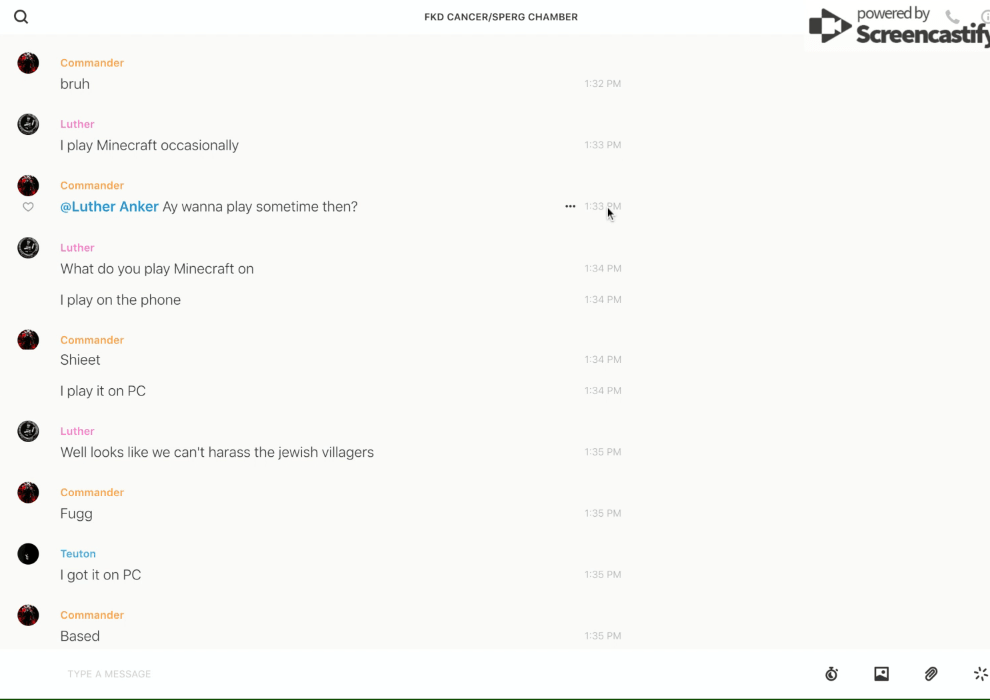Click Luther's avatar beside "I play Minecraft occasionally"
This screenshot has width=990, height=700.
click(28, 125)
